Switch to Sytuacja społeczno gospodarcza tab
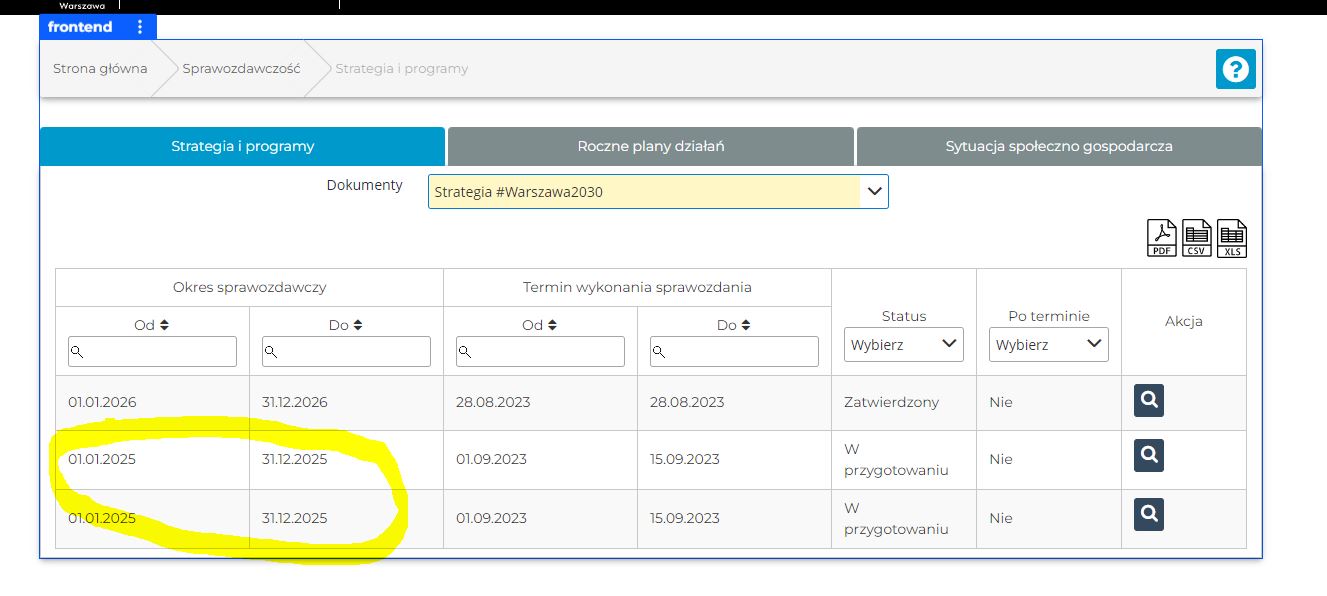 (1058, 146)
